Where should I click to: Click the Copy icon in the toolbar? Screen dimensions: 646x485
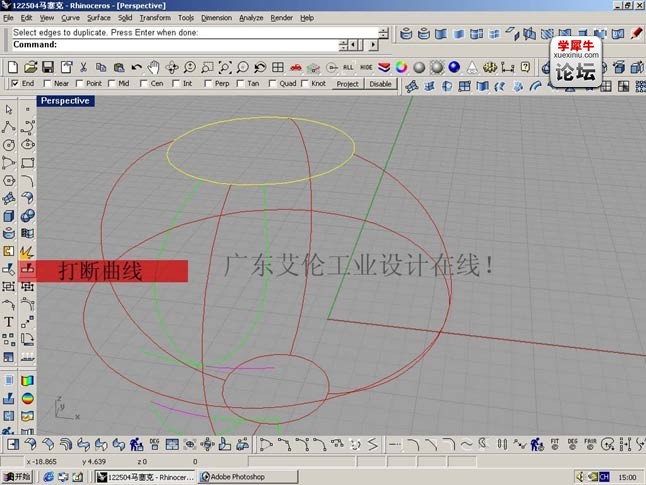(x=101, y=67)
